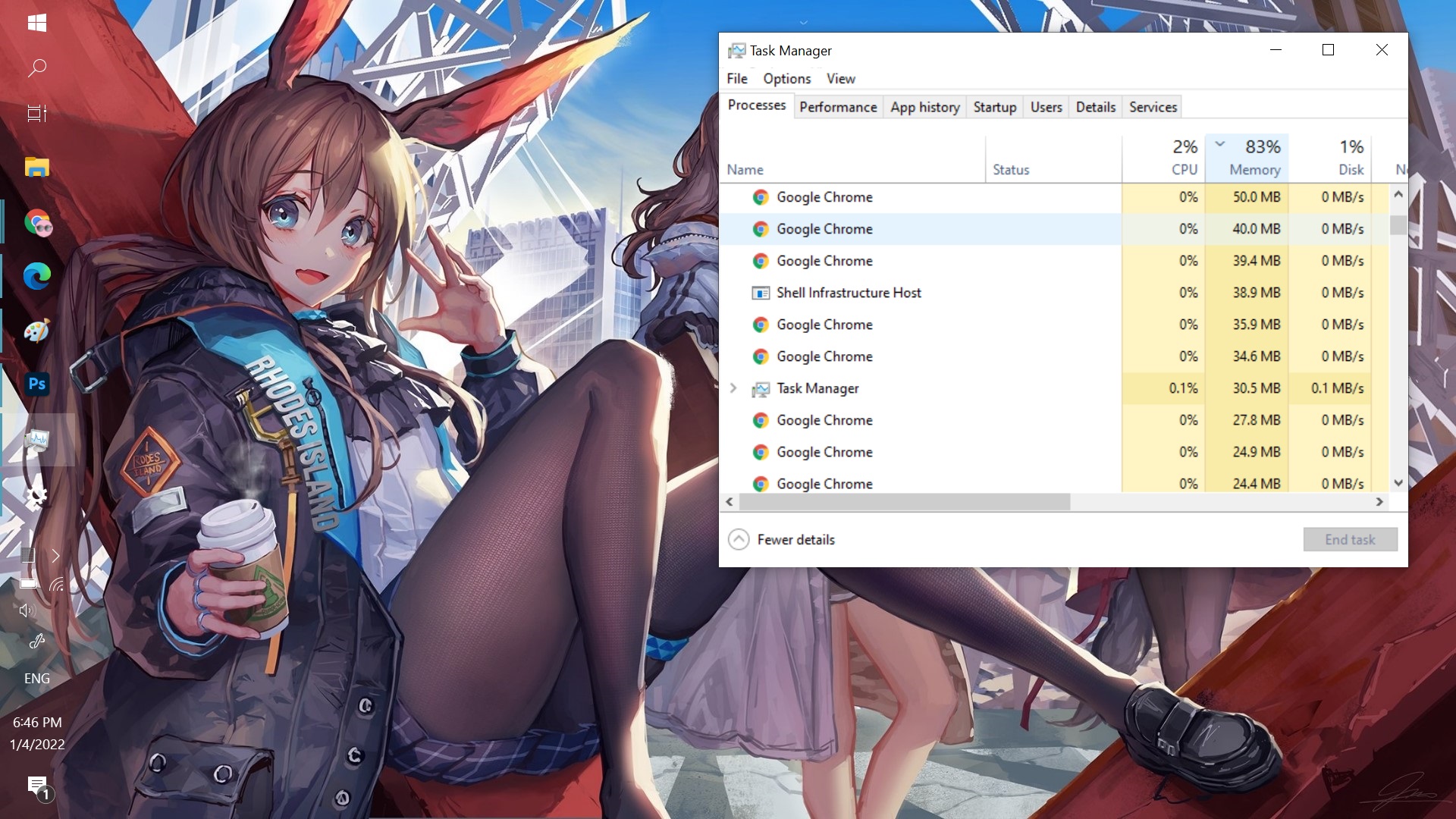Click the Chrome icon in the 50.0 MB row
Image resolution: width=1456 pixels, height=819 pixels.
click(761, 197)
